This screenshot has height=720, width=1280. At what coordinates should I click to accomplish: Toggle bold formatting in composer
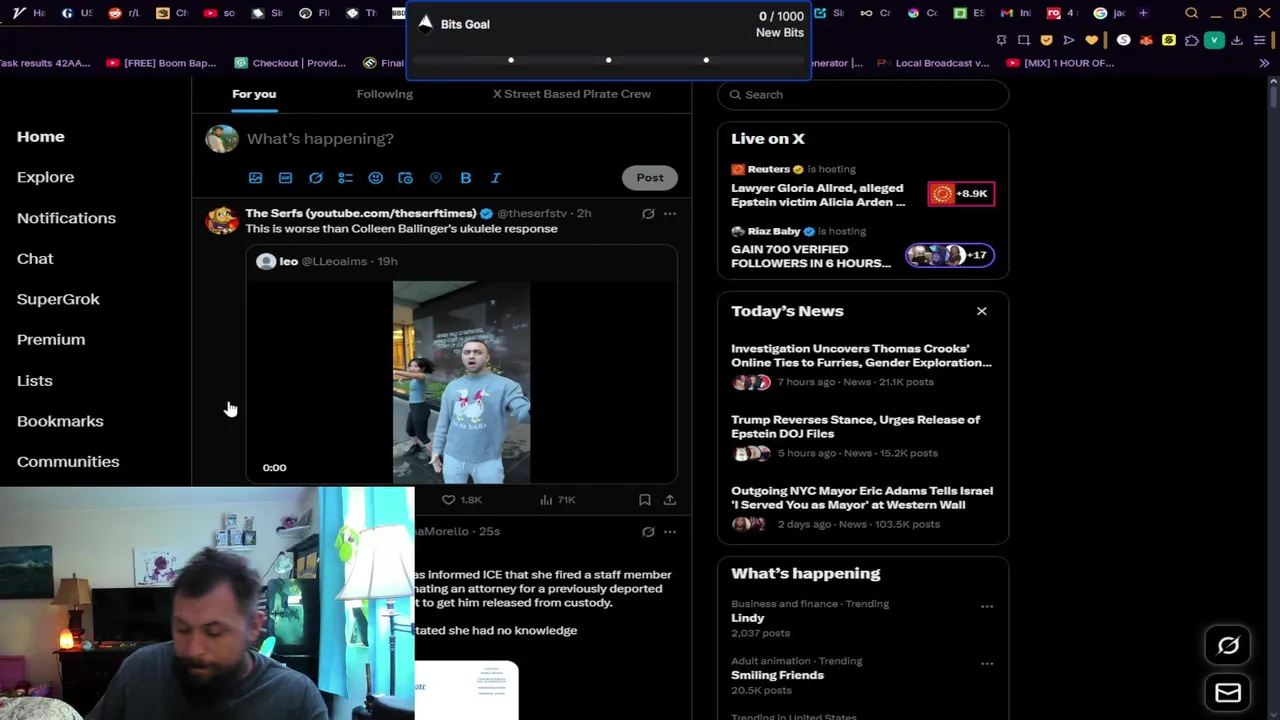point(465,178)
